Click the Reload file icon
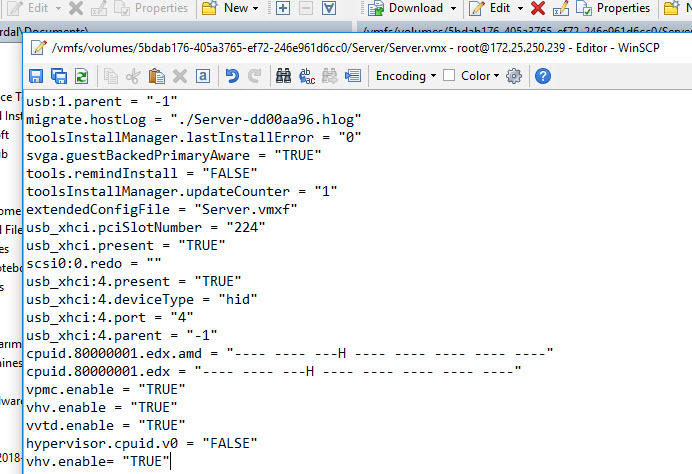This screenshot has height=474, width=692. tap(81, 76)
